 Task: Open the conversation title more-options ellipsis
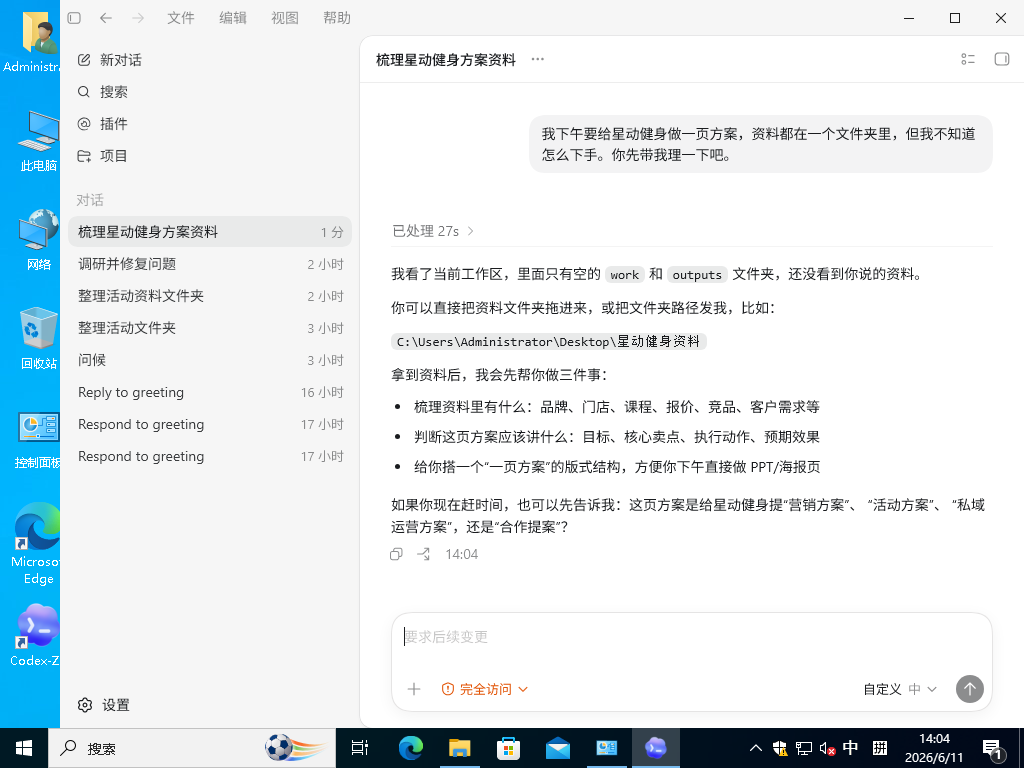pos(537,59)
